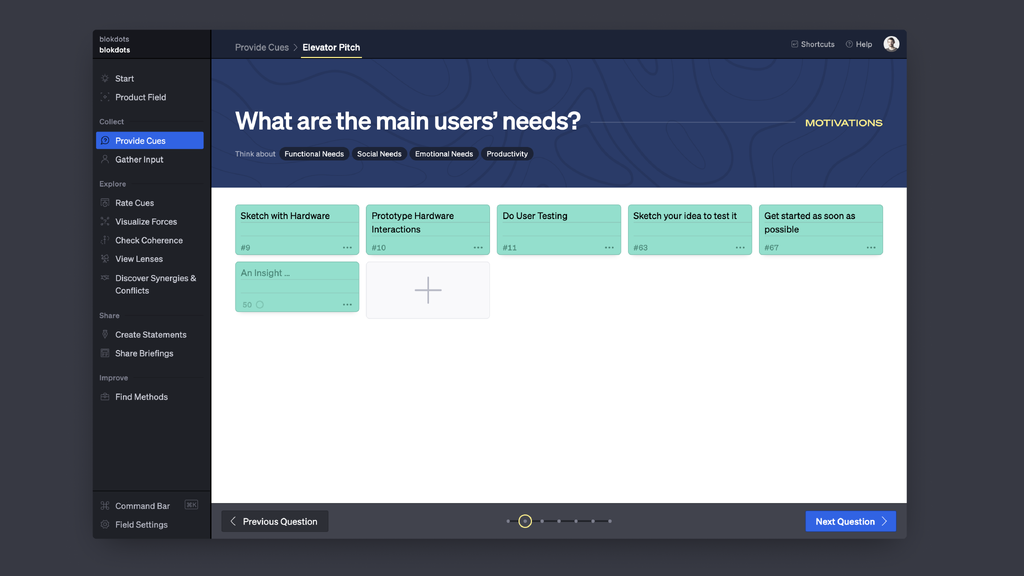Select the Productivity tag
1024x576 pixels.
click(x=507, y=154)
